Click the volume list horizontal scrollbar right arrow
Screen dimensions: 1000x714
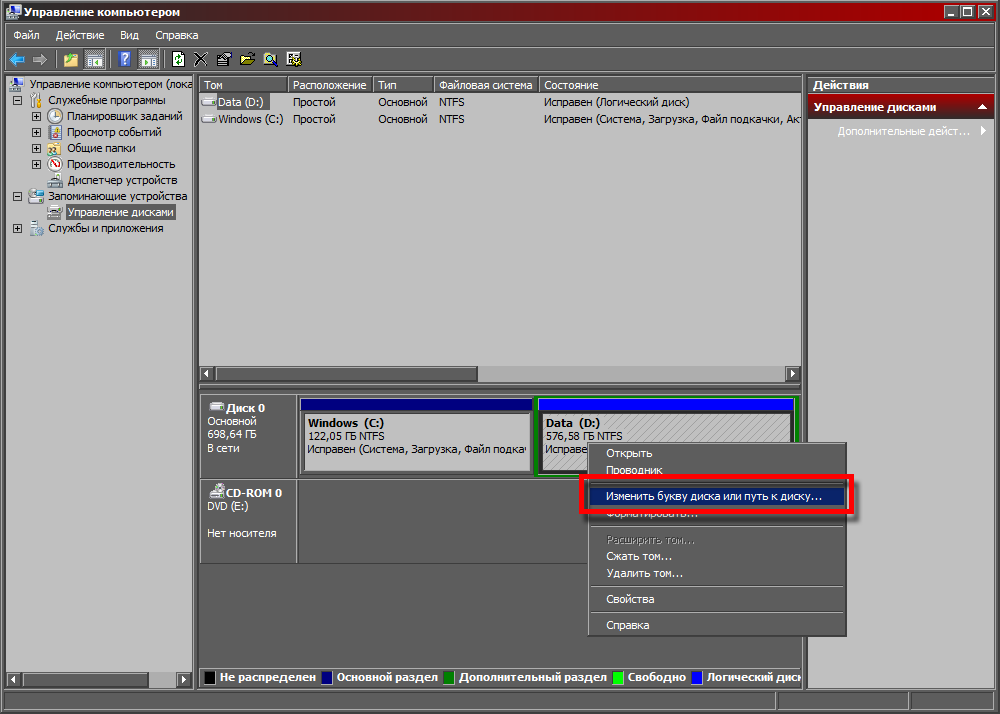pyautogui.click(x=792, y=374)
